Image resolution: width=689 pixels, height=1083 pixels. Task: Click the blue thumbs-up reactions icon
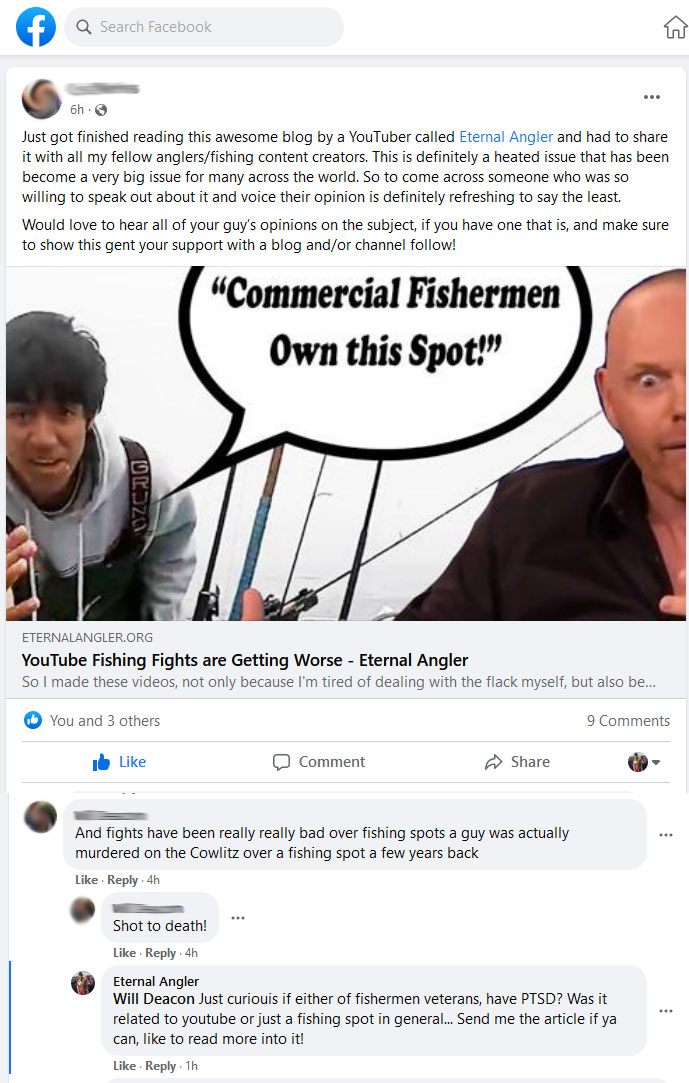click(x=32, y=720)
